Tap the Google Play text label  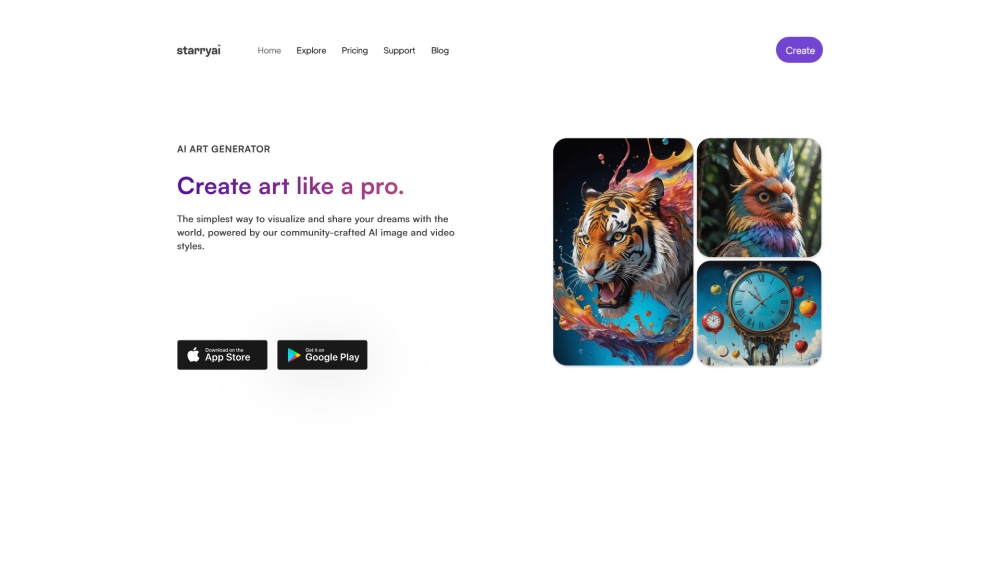(x=332, y=358)
